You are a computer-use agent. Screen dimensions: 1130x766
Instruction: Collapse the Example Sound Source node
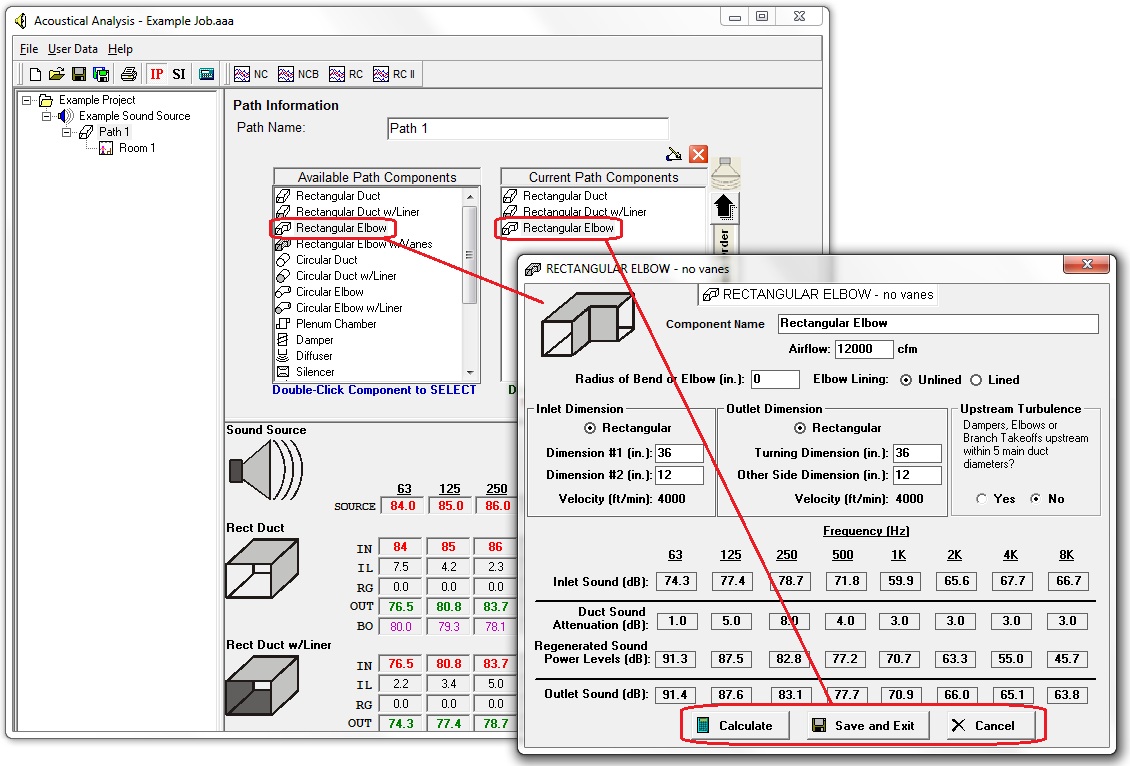47,116
